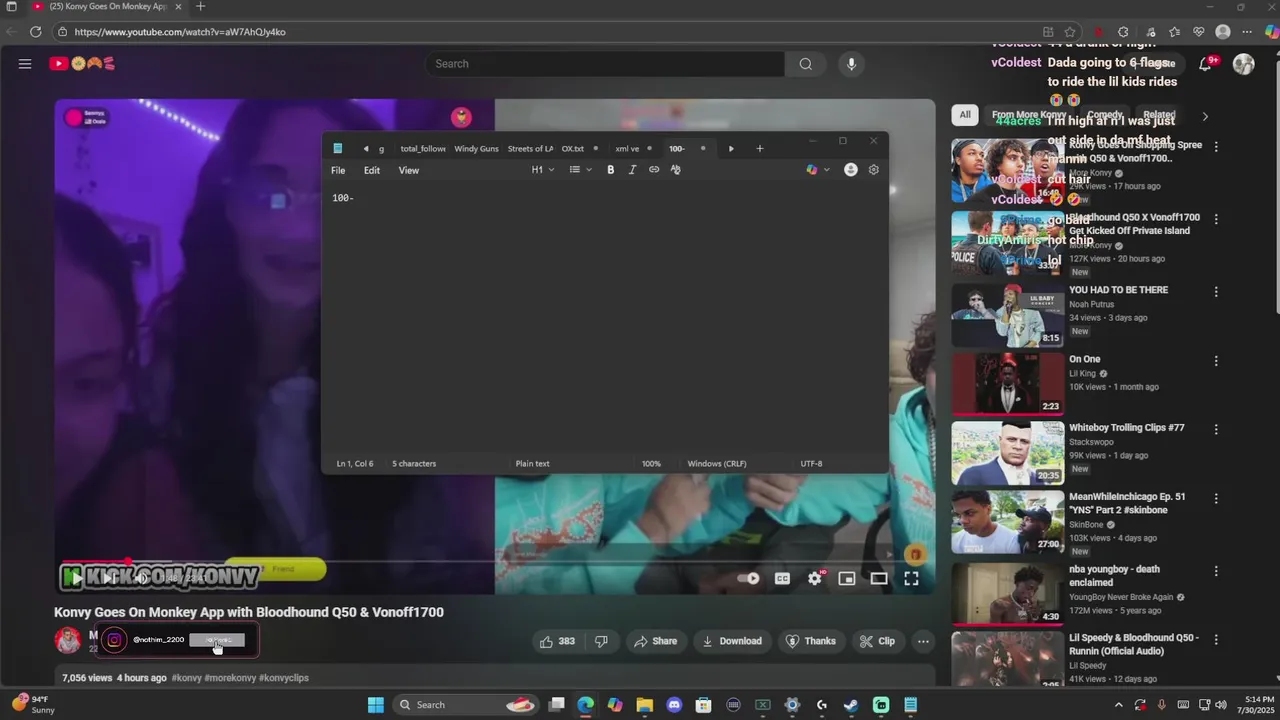
Task: Toggle autoplay switch in video player
Action: click(748, 578)
